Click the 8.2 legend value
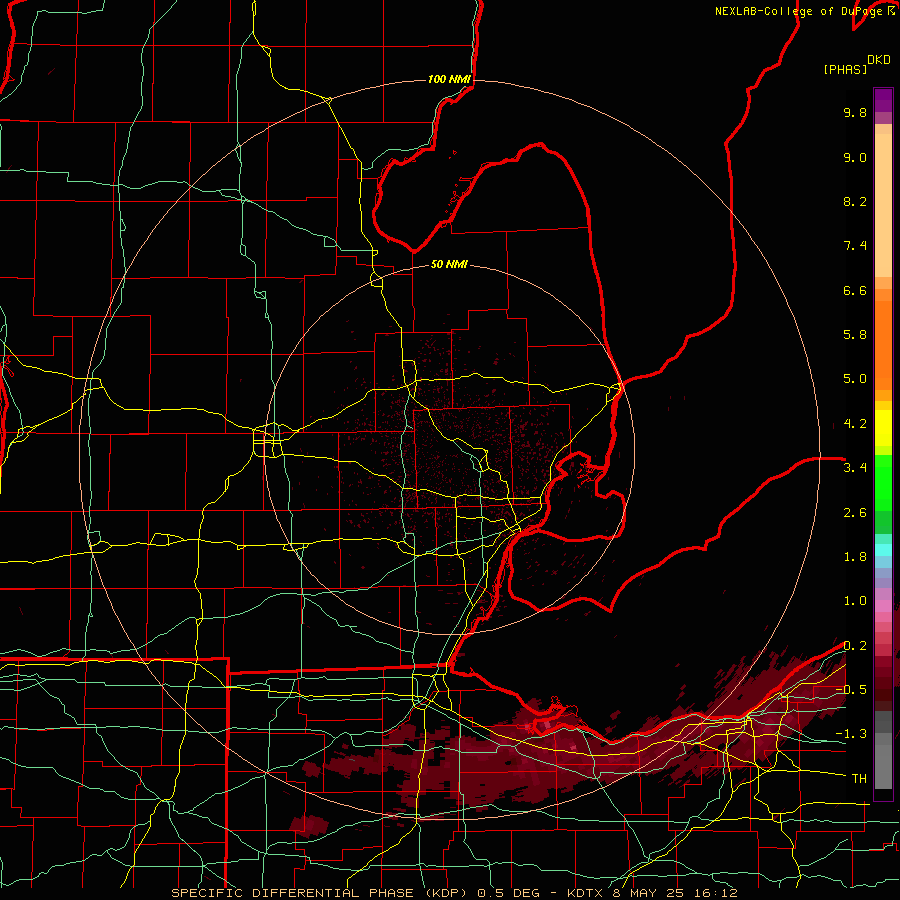 (855, 201)
